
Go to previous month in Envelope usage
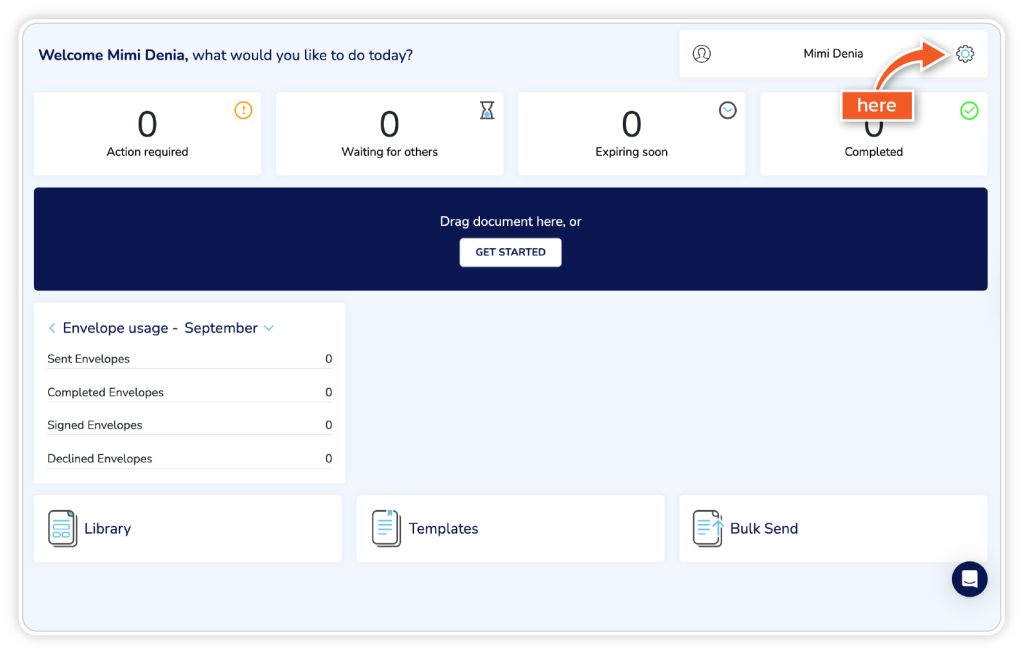click(52, 328)
